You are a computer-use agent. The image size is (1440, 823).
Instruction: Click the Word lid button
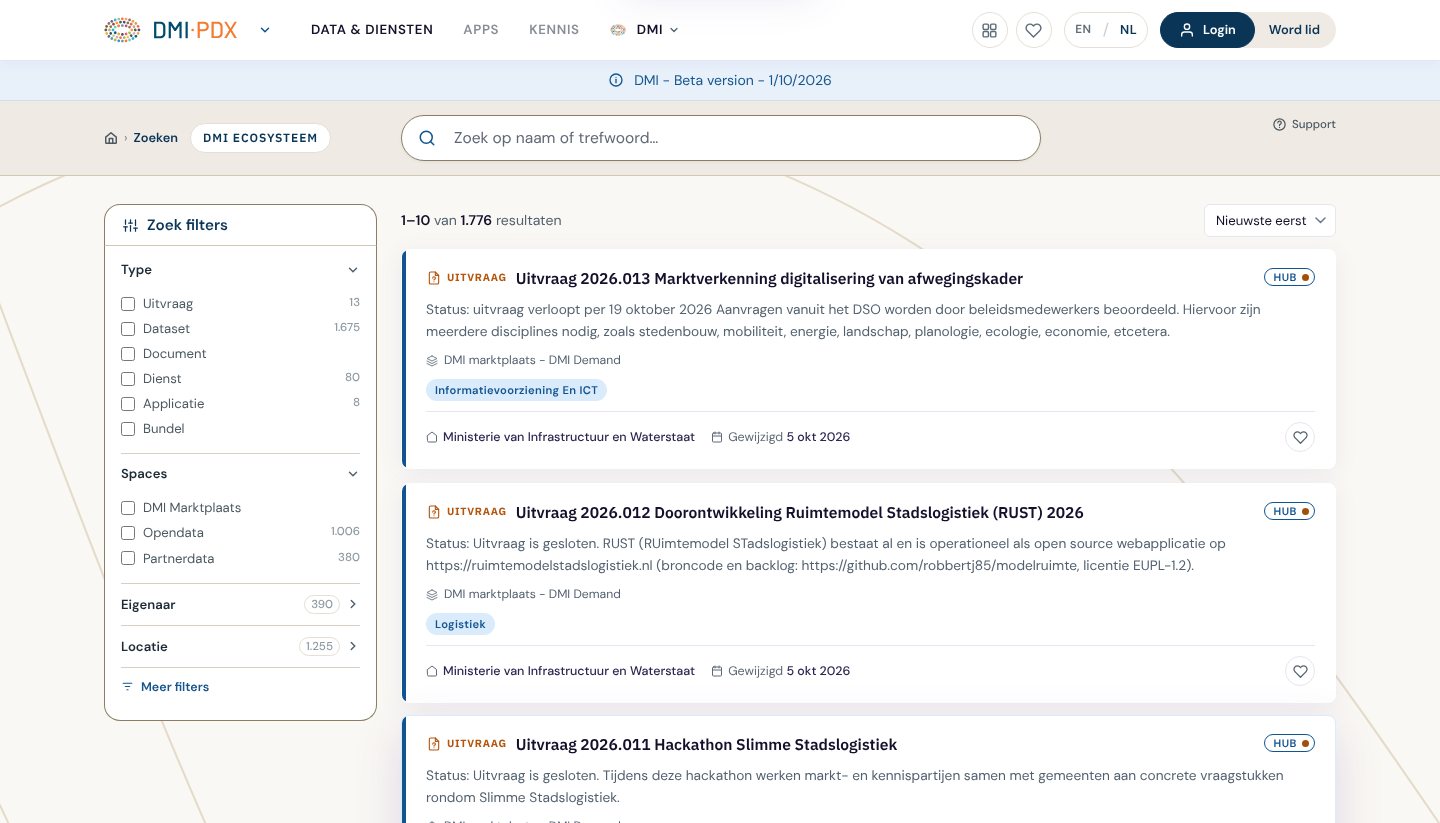pyautogui.click(x=1294, y=30)
